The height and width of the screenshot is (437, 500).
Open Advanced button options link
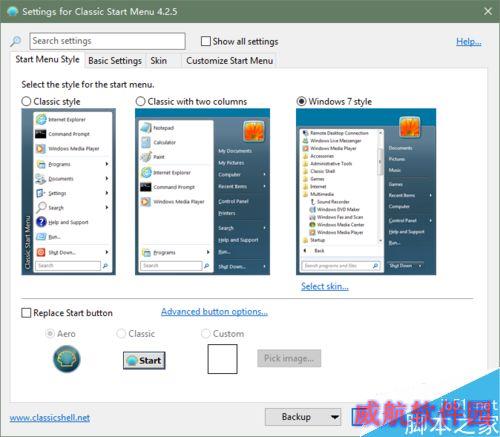pyautogui.click(x=214, y=312)
